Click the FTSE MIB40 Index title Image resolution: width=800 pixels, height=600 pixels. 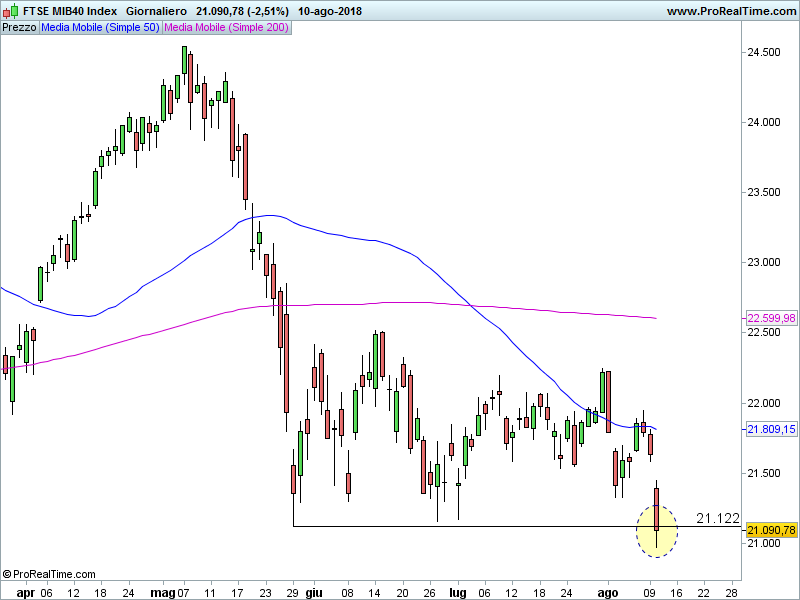70,11
